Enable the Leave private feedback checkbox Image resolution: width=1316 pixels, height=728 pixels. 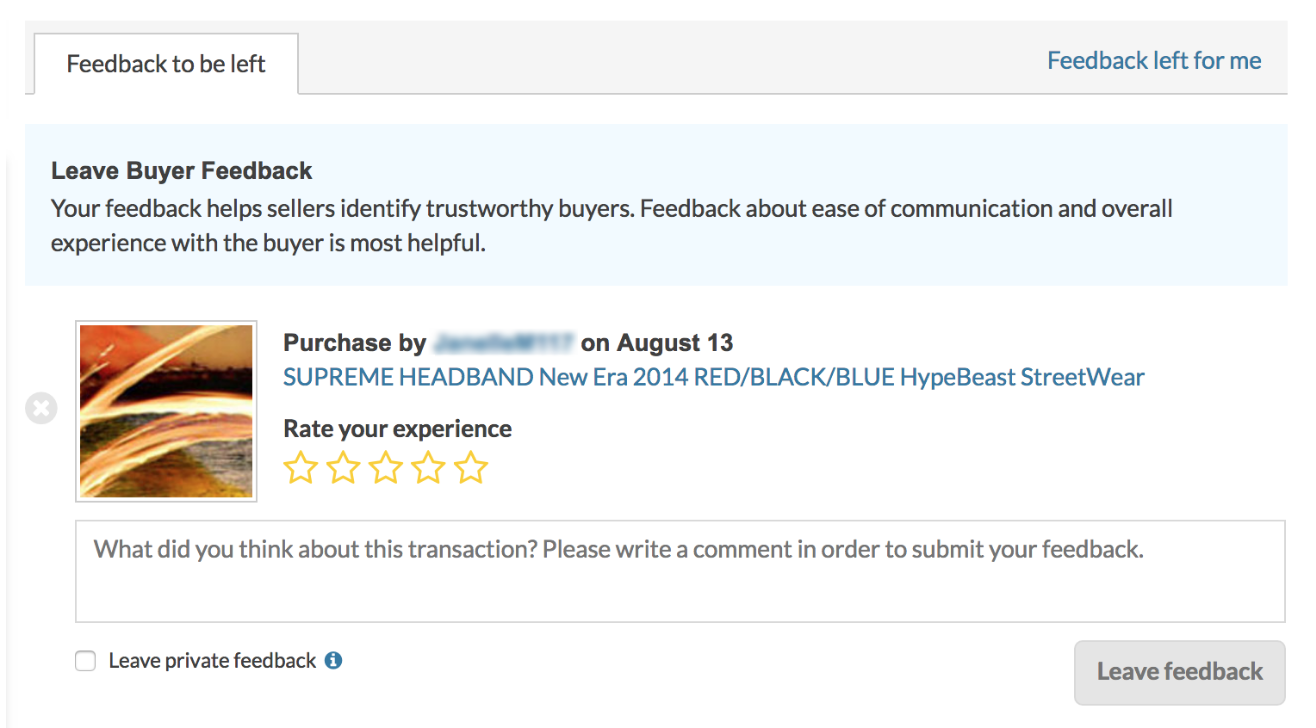[x=86, y=661]
